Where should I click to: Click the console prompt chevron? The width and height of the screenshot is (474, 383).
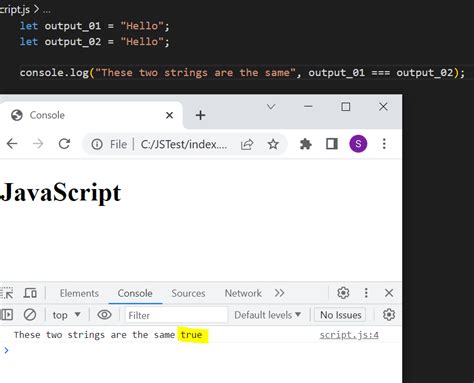(6, 350)
